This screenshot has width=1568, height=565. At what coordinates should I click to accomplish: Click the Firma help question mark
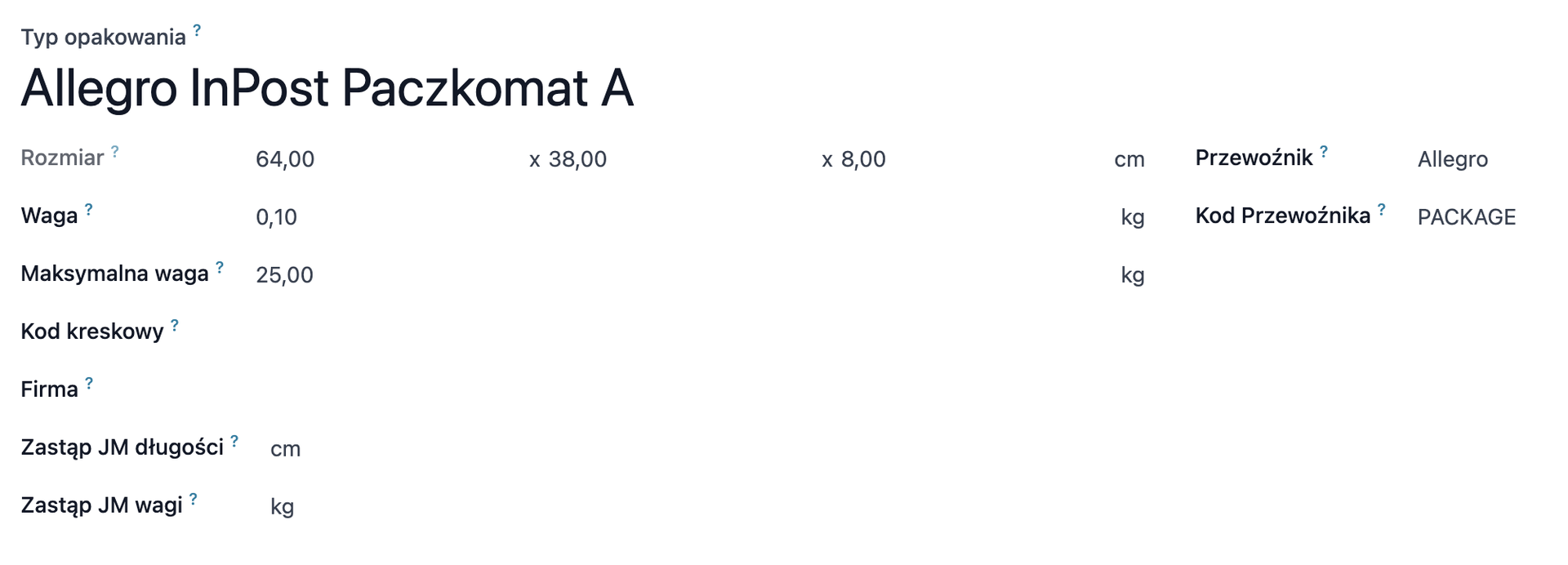[89, 383]
